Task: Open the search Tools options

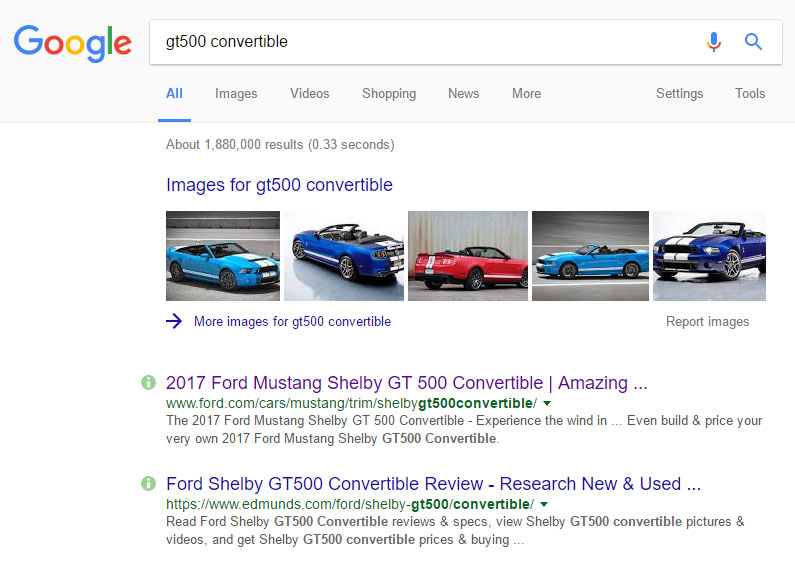Action: tap(750, 94)
